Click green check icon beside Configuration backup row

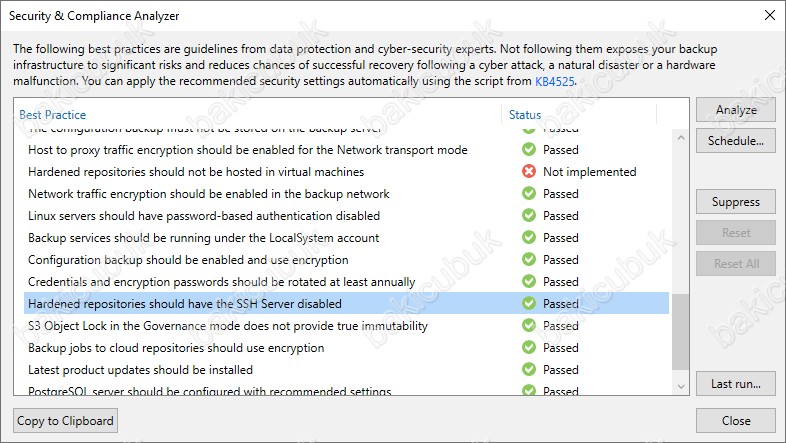[x=528, y=260]
